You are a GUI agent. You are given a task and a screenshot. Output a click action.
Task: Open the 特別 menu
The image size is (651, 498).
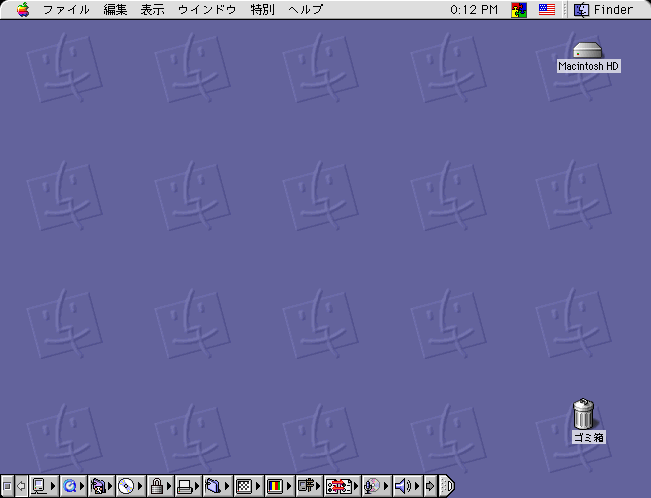(262, 9)
